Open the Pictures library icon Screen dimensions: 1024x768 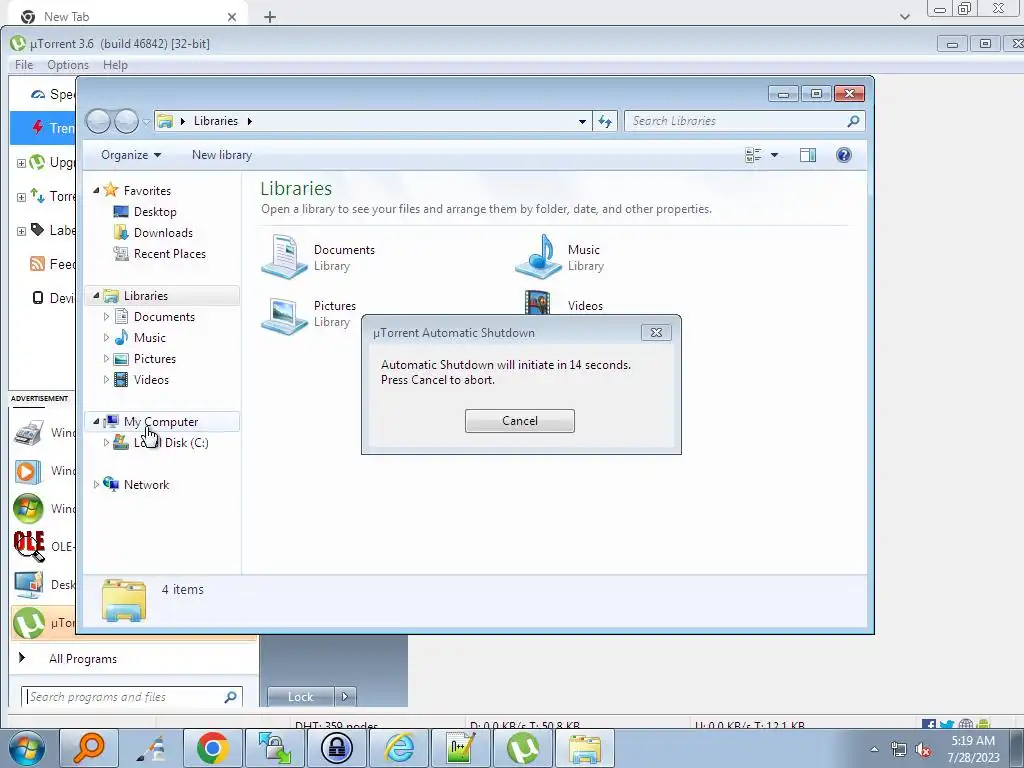pyautogui.click(x=284, y=314)
